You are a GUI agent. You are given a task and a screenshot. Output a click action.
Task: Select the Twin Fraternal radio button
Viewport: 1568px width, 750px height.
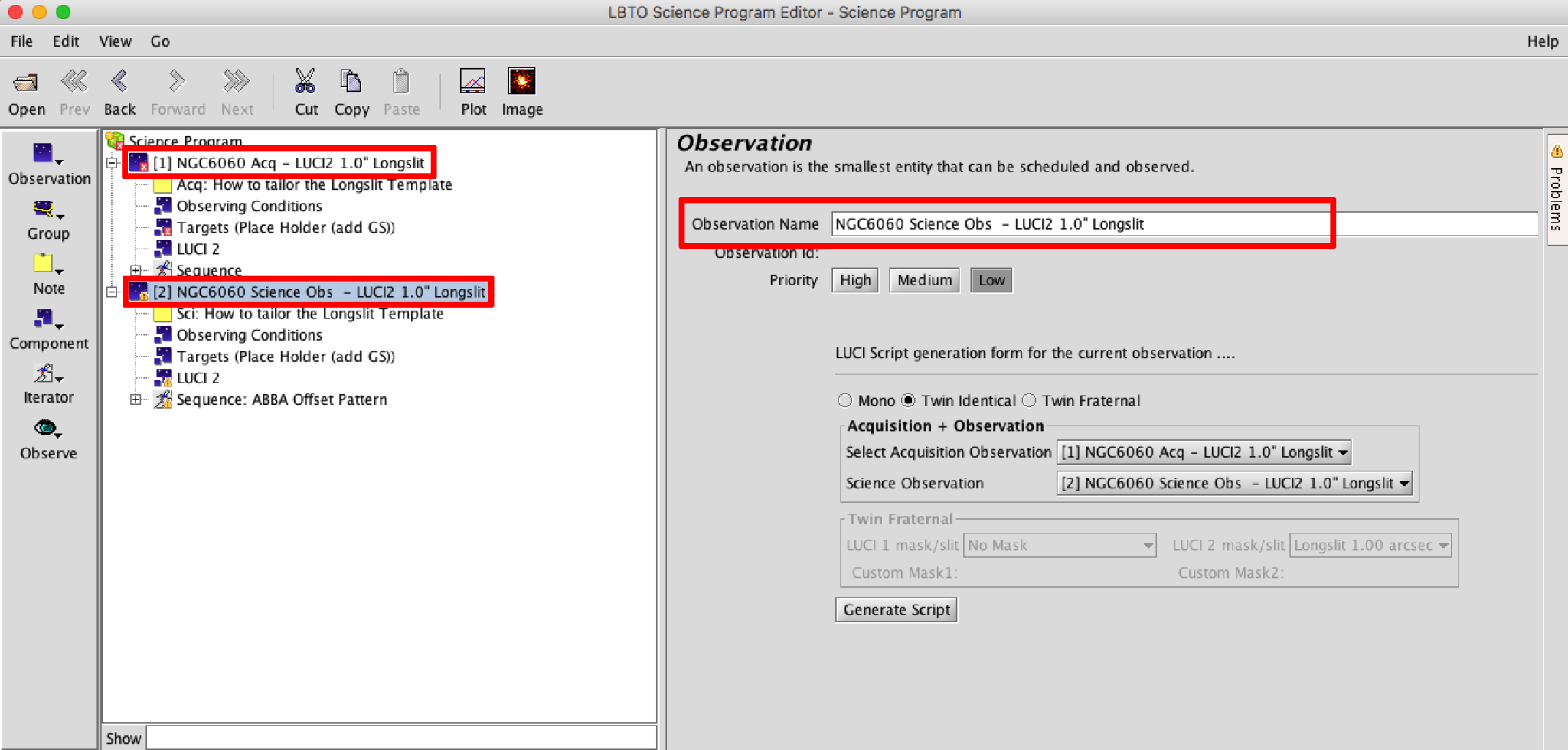coord(1029,400)
